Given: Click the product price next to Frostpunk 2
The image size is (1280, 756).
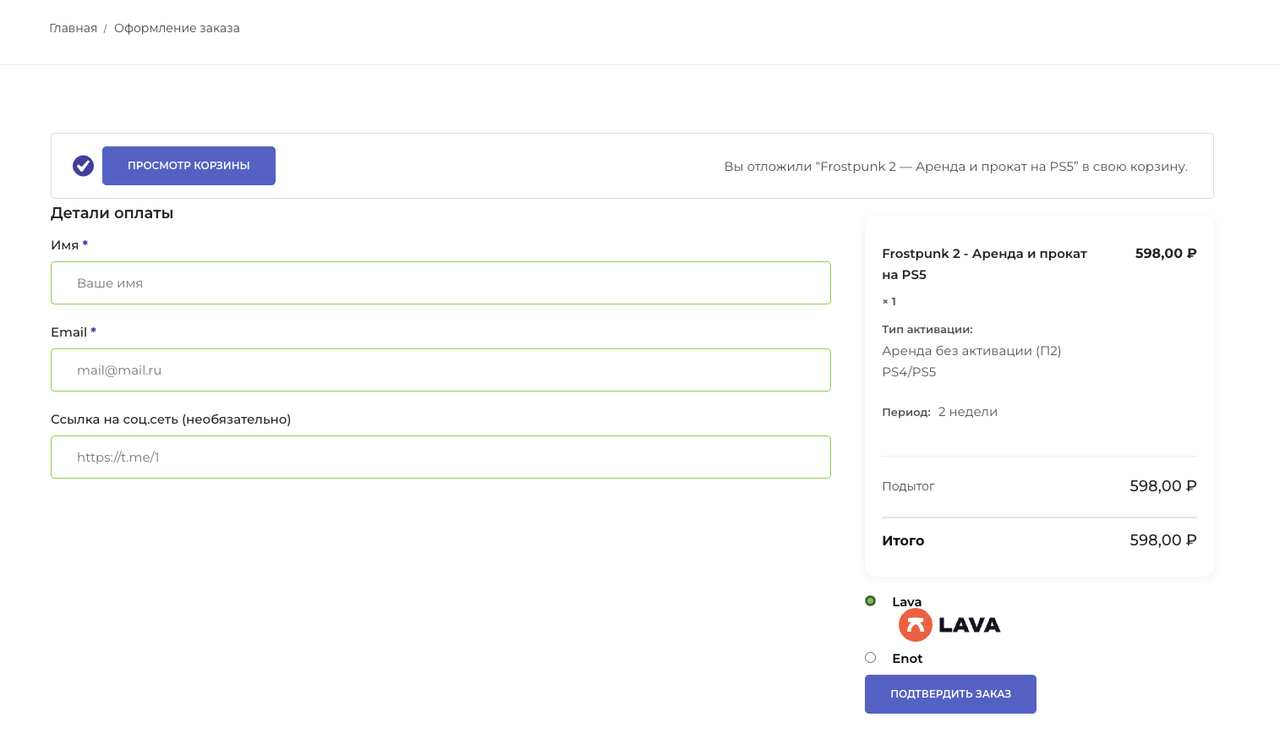Looking at the screenshot, I should click(x=1166, y=254).
